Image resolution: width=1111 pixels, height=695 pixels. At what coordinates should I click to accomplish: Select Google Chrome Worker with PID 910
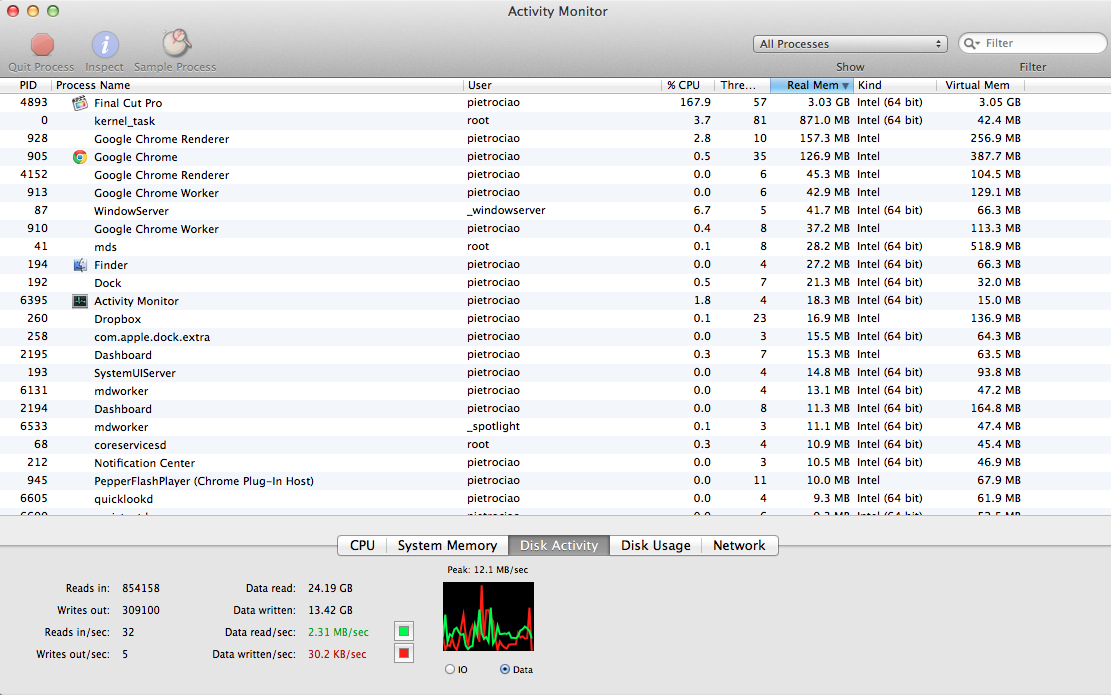click(x=556, y=229)
